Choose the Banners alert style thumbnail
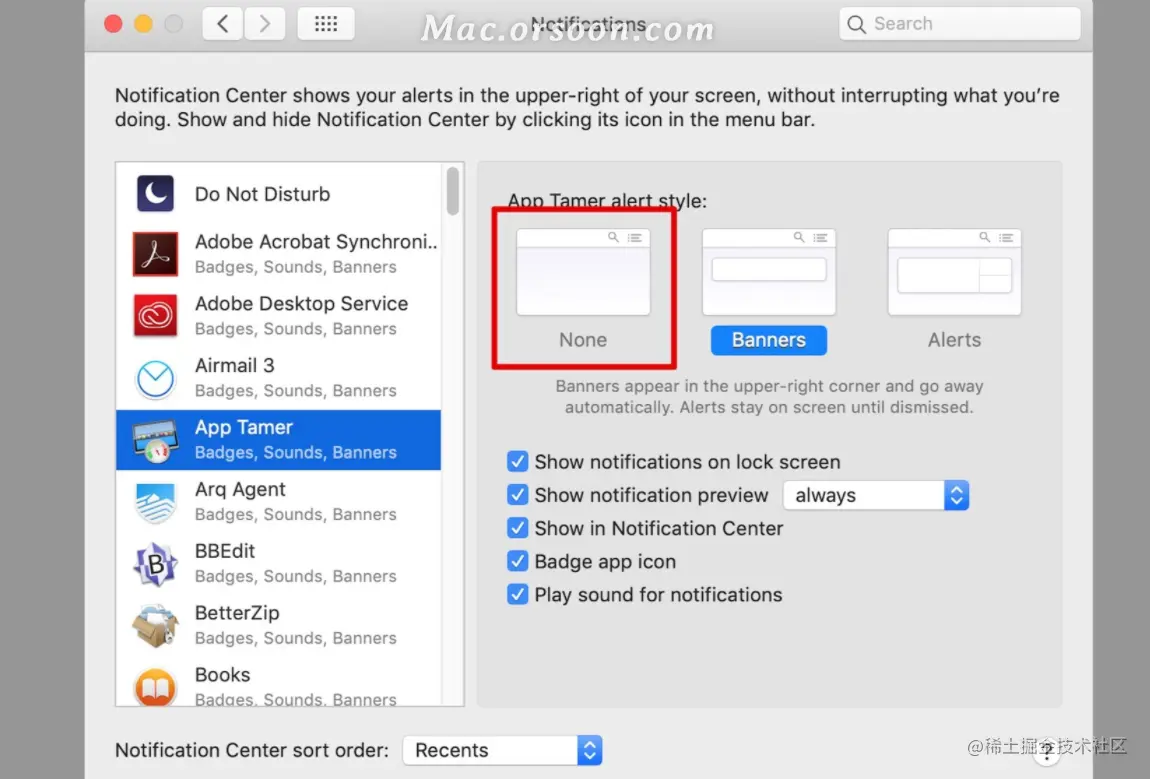Screen dimensions: 1150x779 [769, 272]
